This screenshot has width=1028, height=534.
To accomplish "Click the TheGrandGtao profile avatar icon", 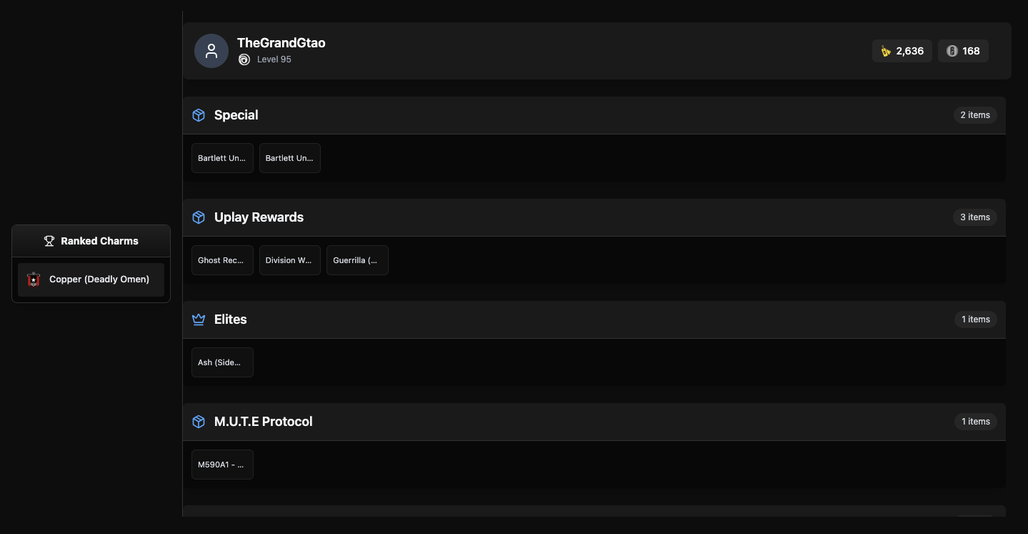I will (211, 51).
